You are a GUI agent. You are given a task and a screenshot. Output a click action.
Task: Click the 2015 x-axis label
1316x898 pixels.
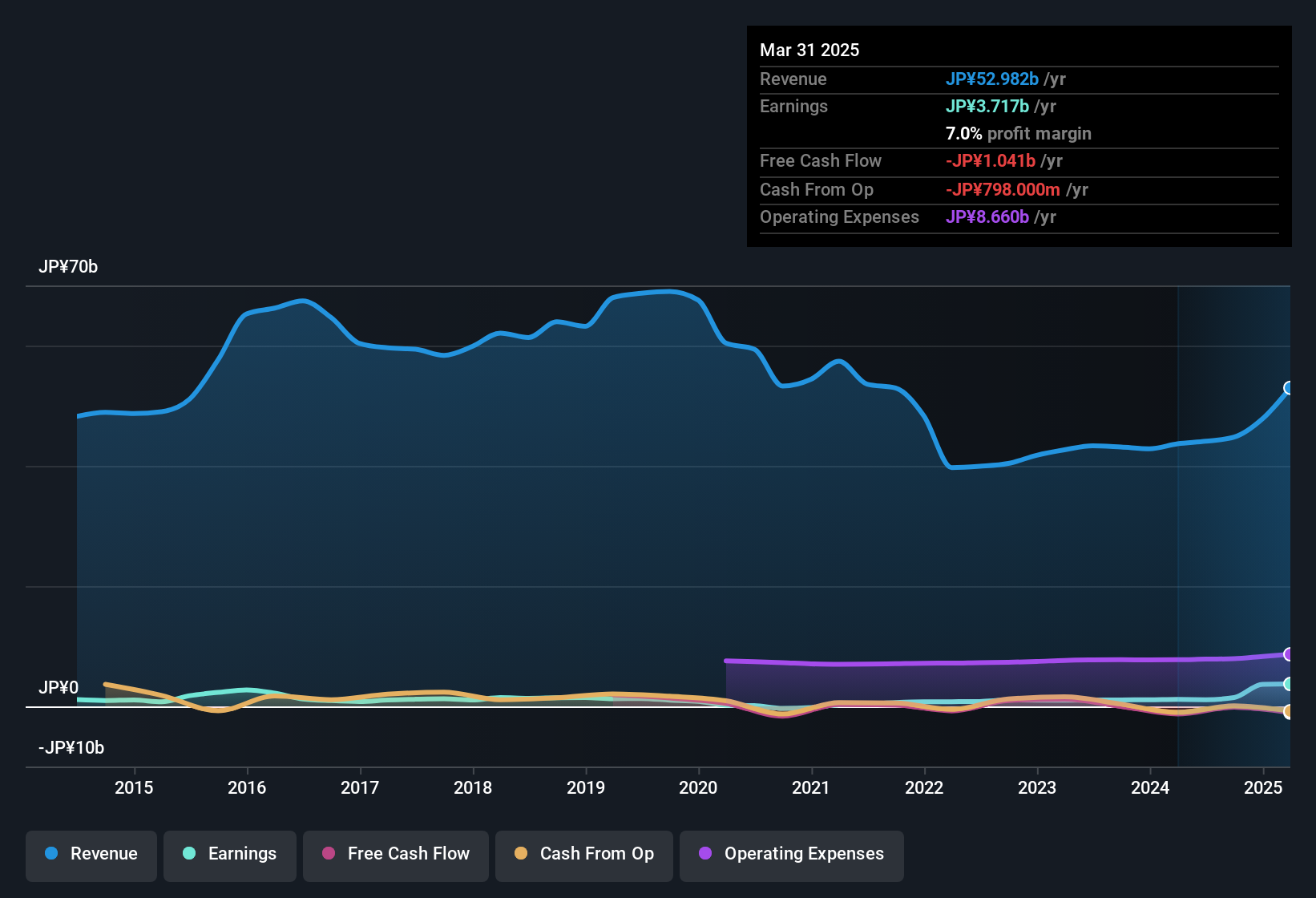(x=134, y=787)
